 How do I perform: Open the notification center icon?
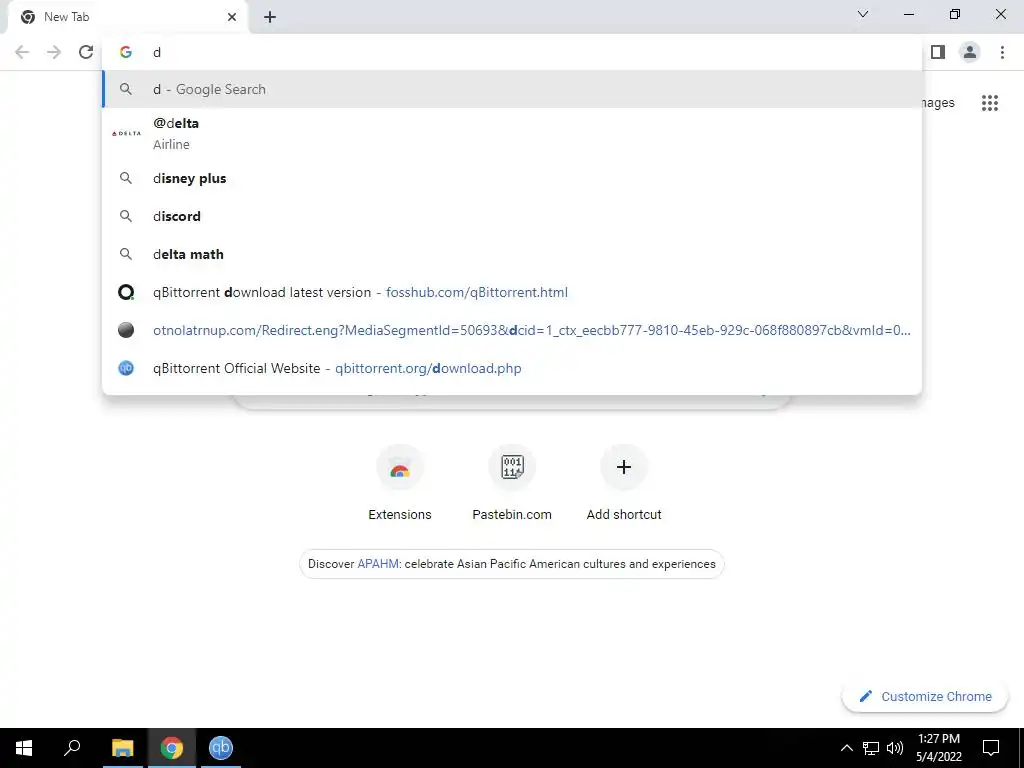(x=991, y=748)
